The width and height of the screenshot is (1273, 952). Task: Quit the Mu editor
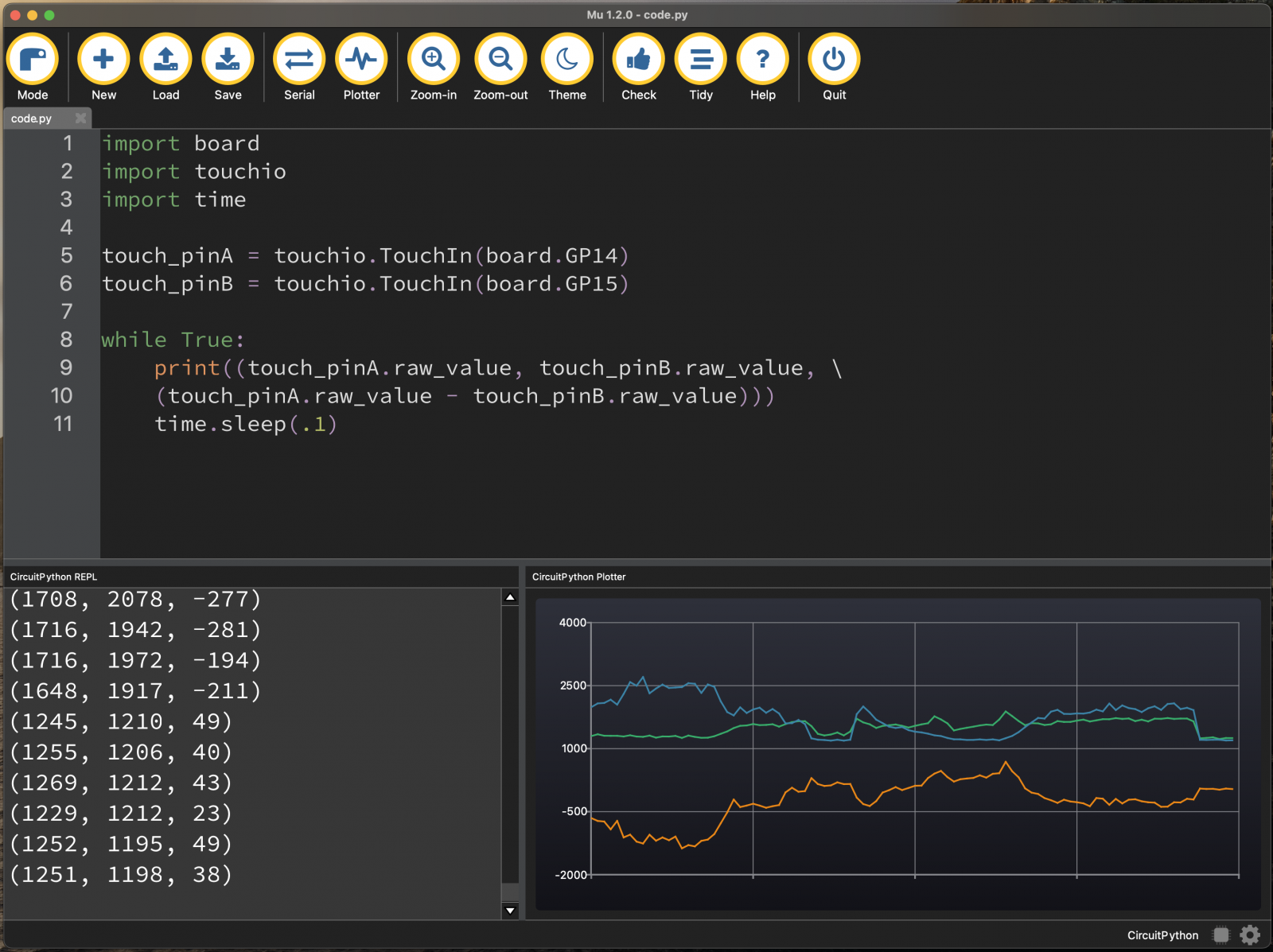[834, 60]
